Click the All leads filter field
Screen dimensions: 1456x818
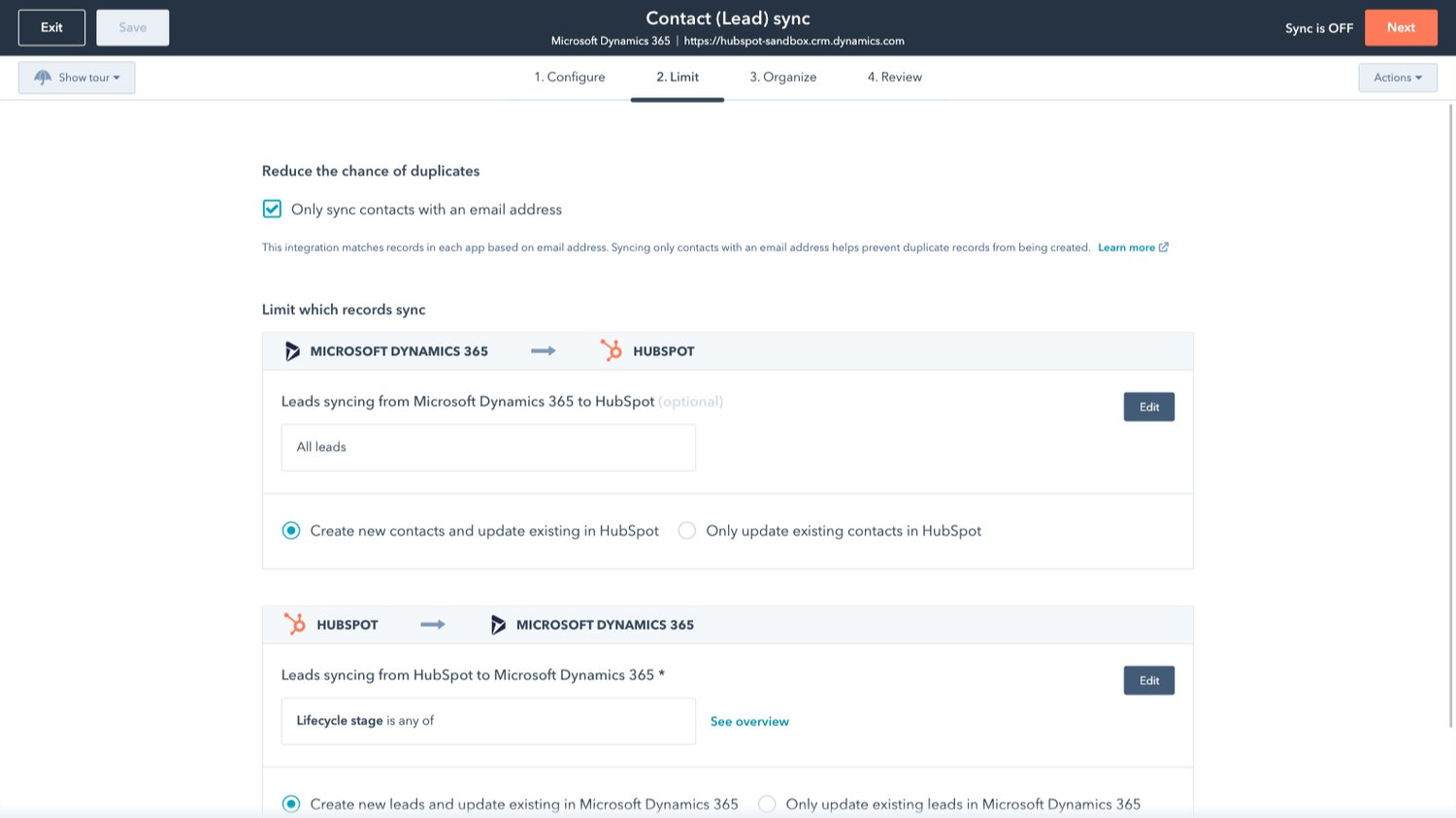pyautogui.click(x=488, y=447)
